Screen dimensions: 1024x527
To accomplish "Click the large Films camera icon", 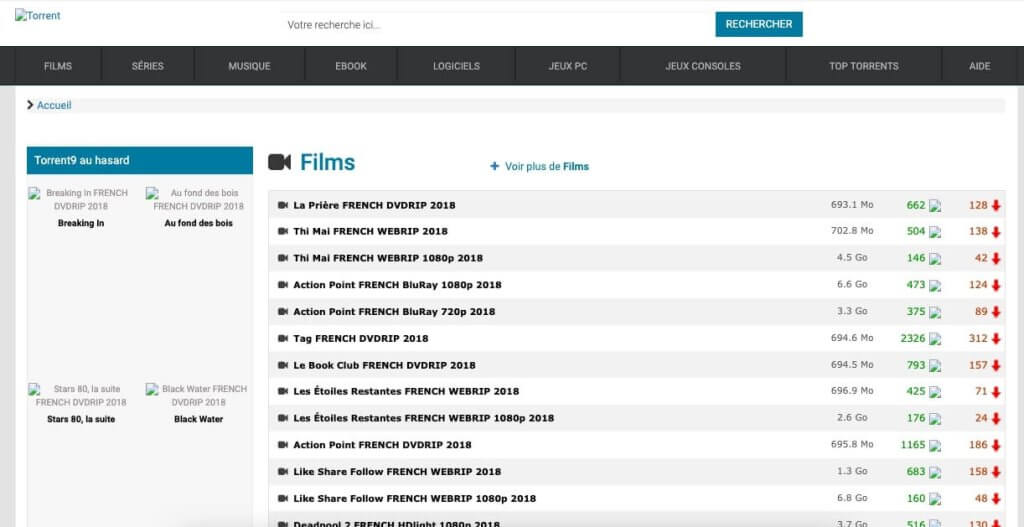I will (279, 162).
